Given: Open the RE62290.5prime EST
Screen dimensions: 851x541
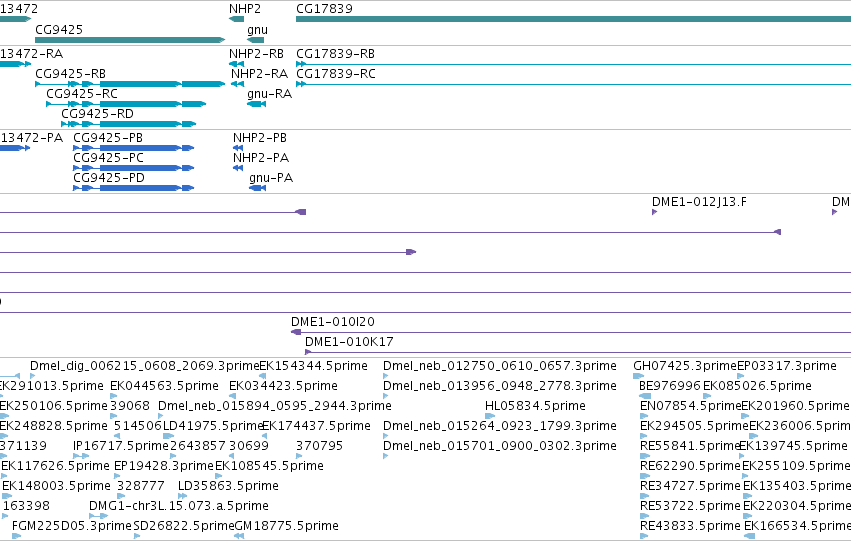Looking at the screenshot, I should [x=690, y=466].
